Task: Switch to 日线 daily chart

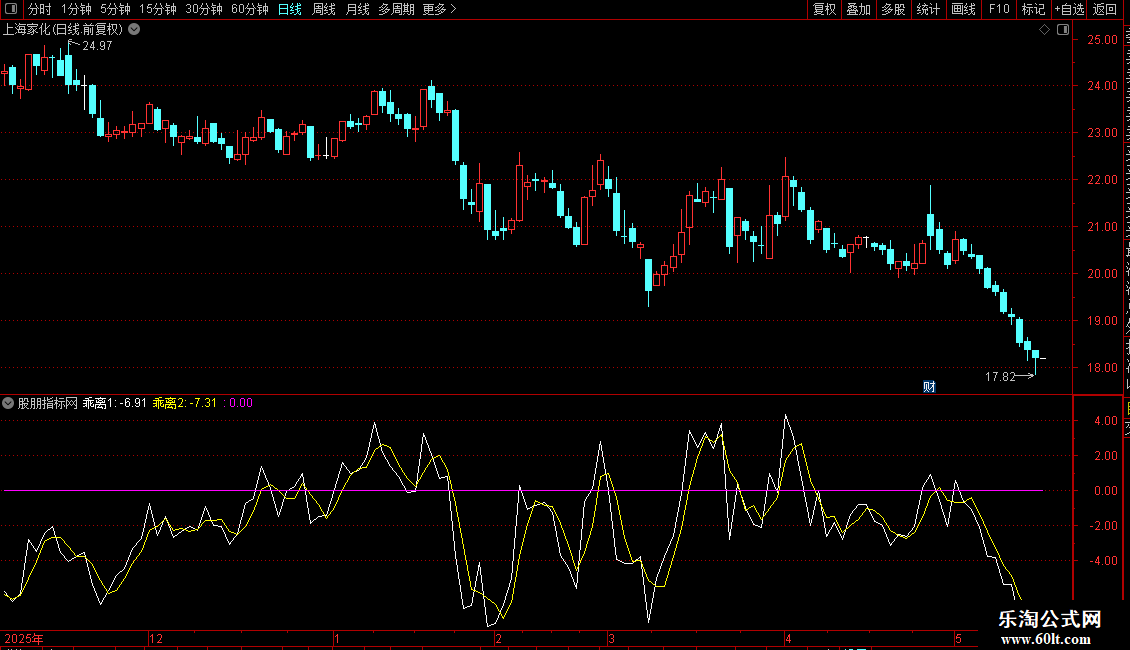Action: click(x=290, y=9)
